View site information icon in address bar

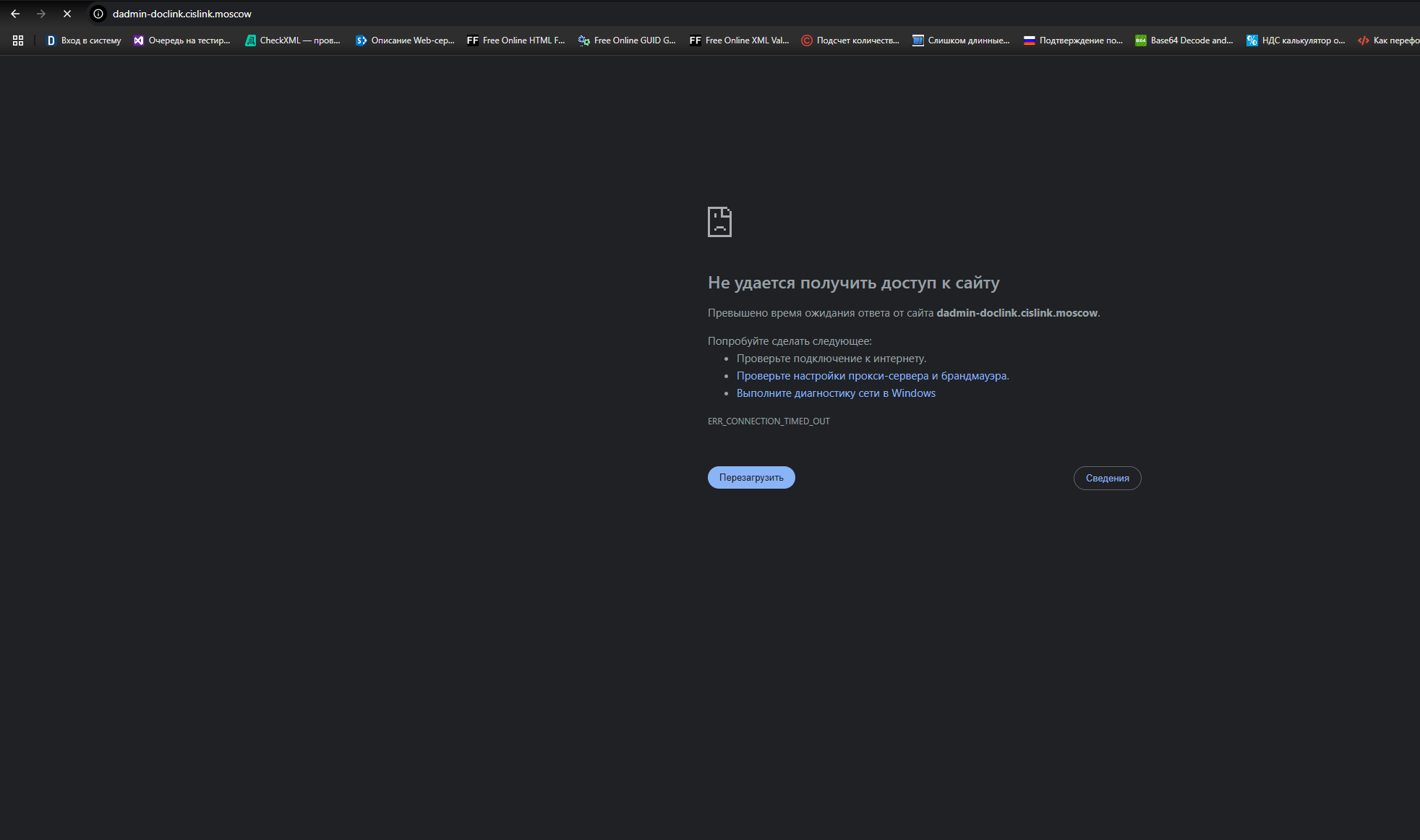98,14
